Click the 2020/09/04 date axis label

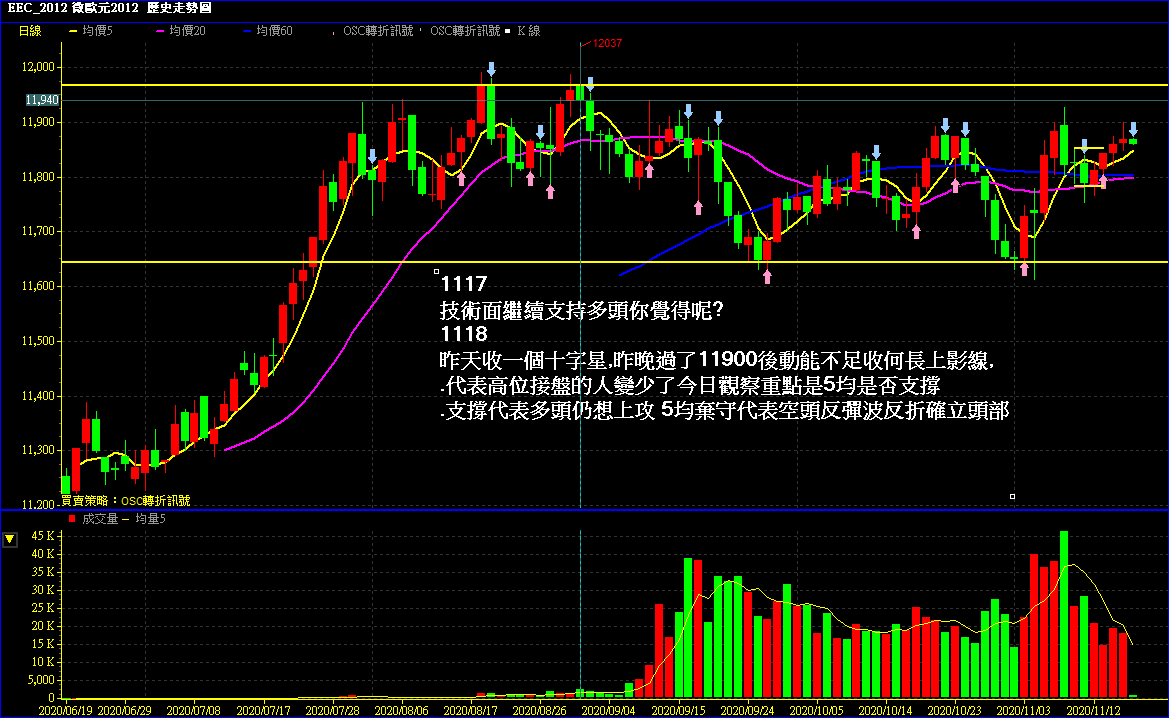click(x=608, y=711)
